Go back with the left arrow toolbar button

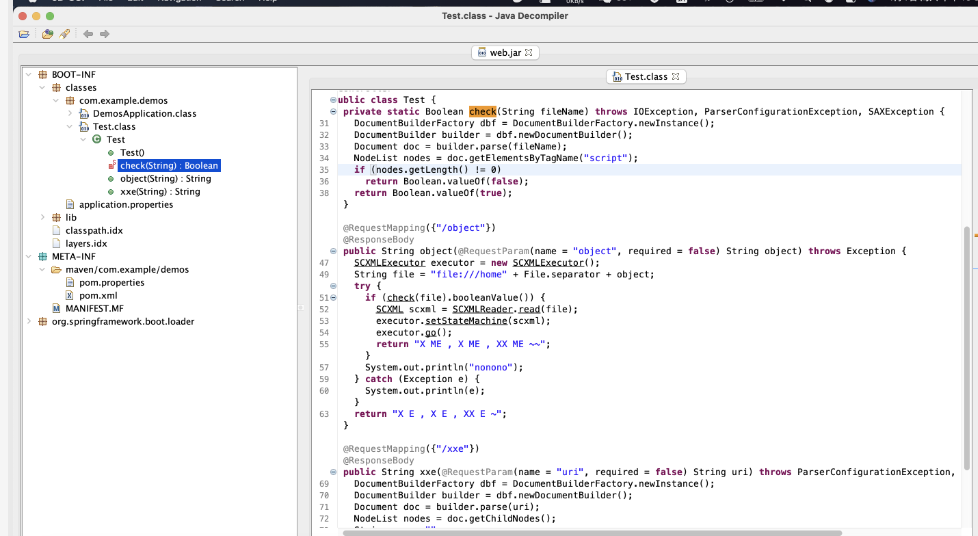(x=88, y=34)
